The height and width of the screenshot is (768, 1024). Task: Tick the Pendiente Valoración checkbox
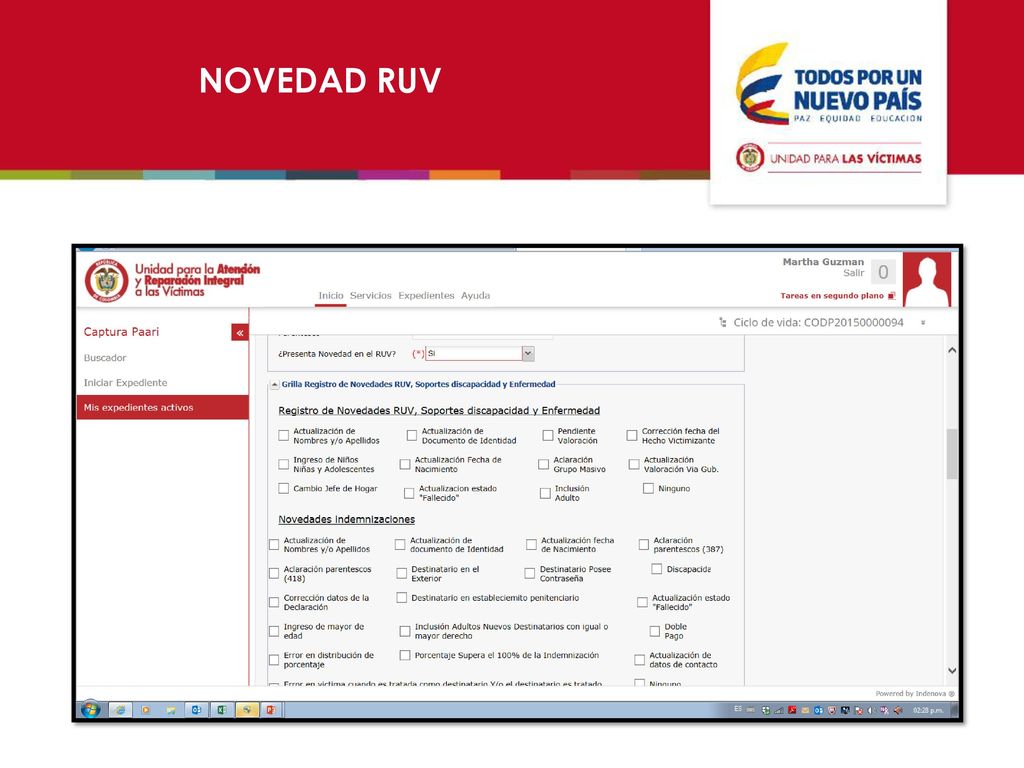548,436
